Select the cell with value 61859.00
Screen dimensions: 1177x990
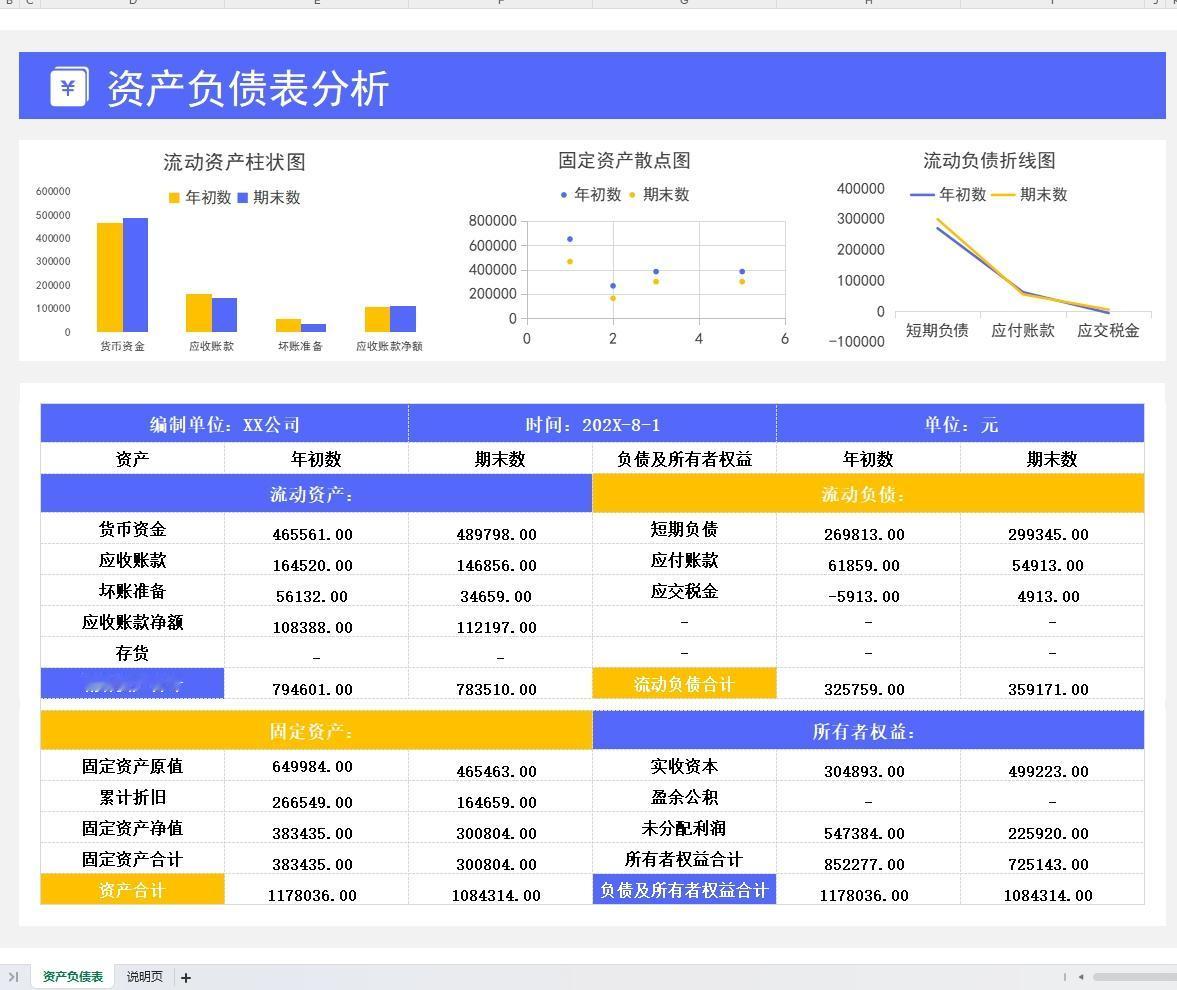pyautogui.click(x=868, y=560)
